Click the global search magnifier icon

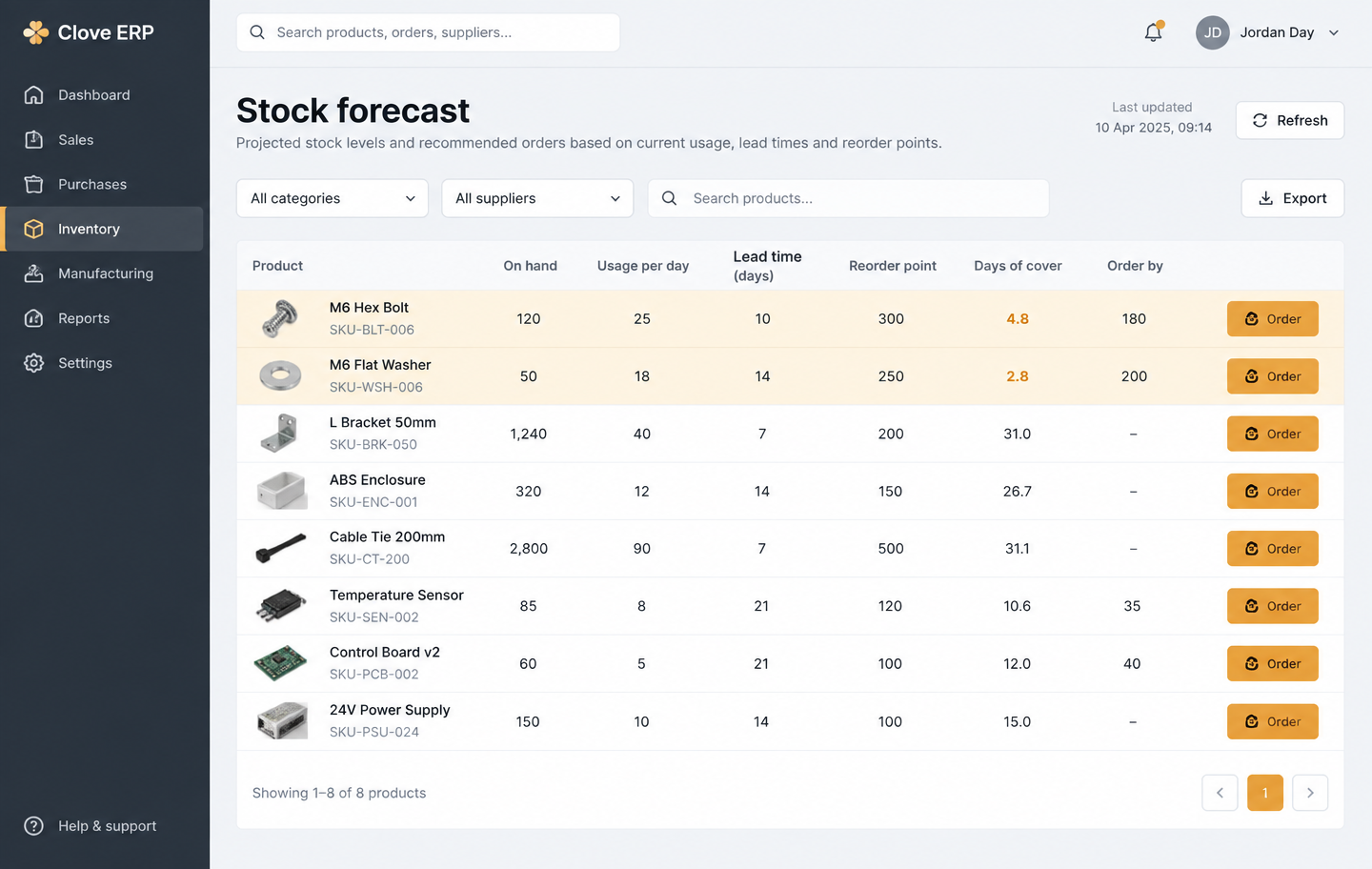257,32
